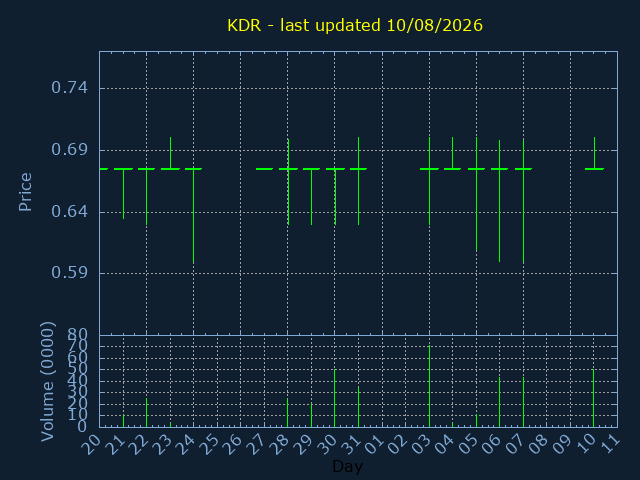Image resolution: width=640 pixels, height=480 pixels.
Task: Click the Volume (0000) axis title
Action: tap(48, 382)
